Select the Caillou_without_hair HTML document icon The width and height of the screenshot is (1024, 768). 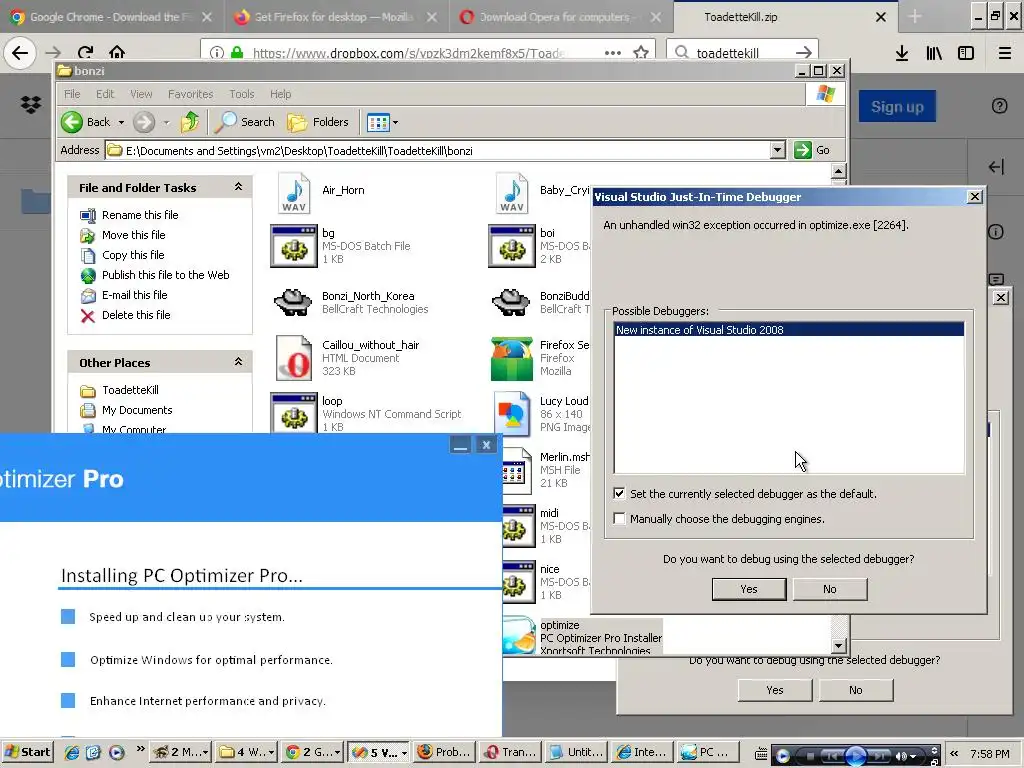click(293, 358)
